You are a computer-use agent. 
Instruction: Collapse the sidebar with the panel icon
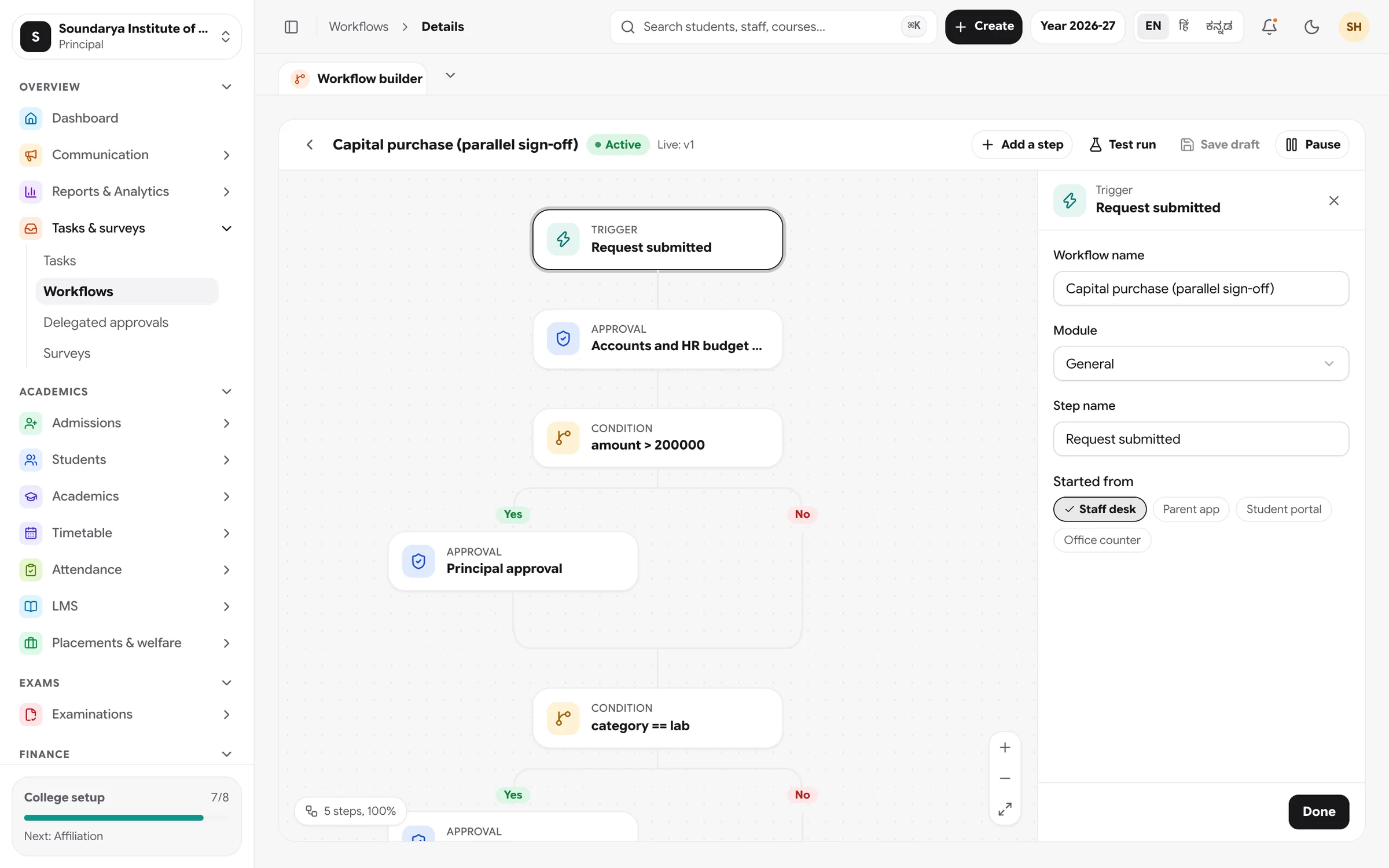coord(291,27)
